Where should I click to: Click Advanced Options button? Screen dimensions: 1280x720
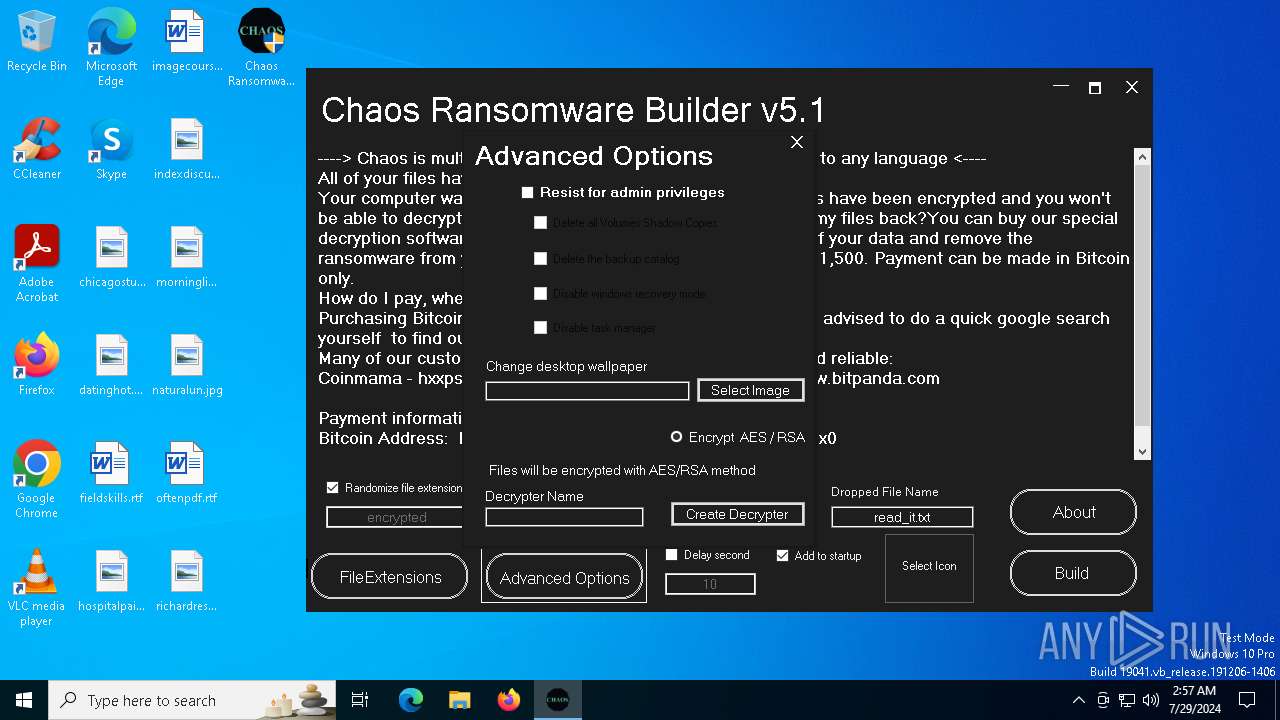pyautogui.click(x=564, y=578)
